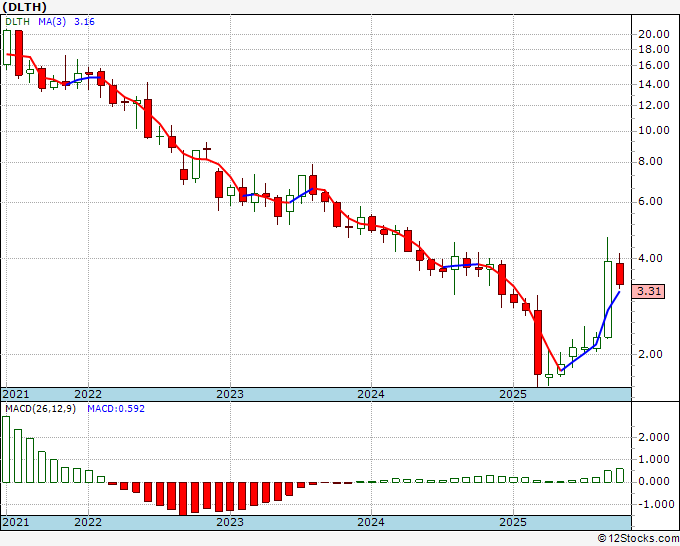Viewport: 680px width, 546px height.
Task: Click 2024 on the MACD timeline
Action: (371, 522)
